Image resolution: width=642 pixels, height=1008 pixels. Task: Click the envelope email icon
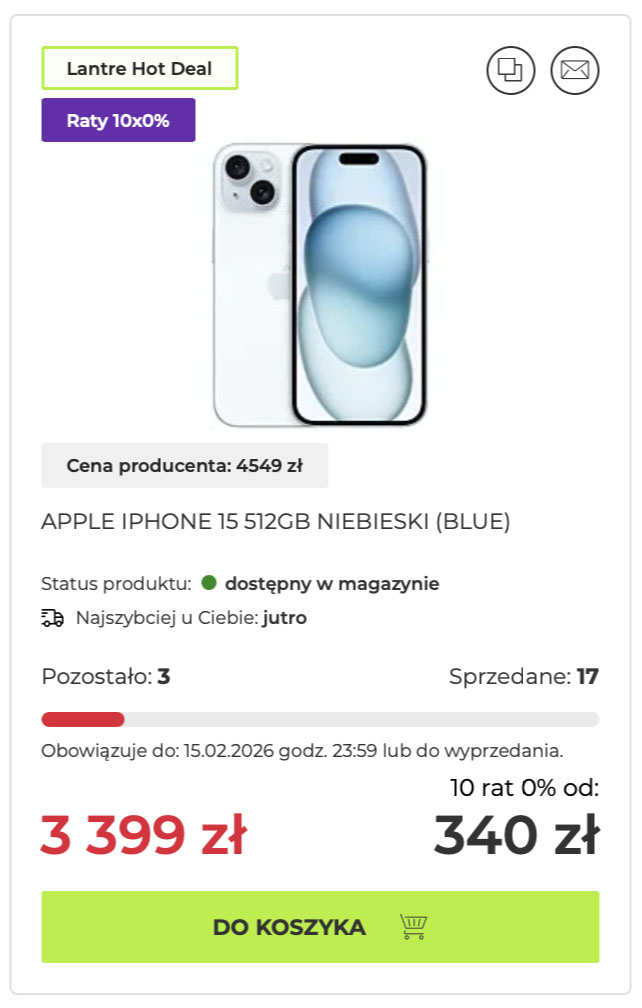click(x=575, y=70)
